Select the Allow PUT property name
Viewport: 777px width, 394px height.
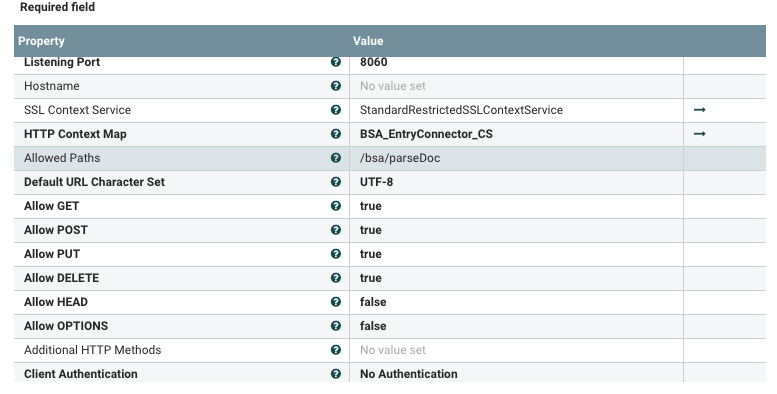point(52,254)
